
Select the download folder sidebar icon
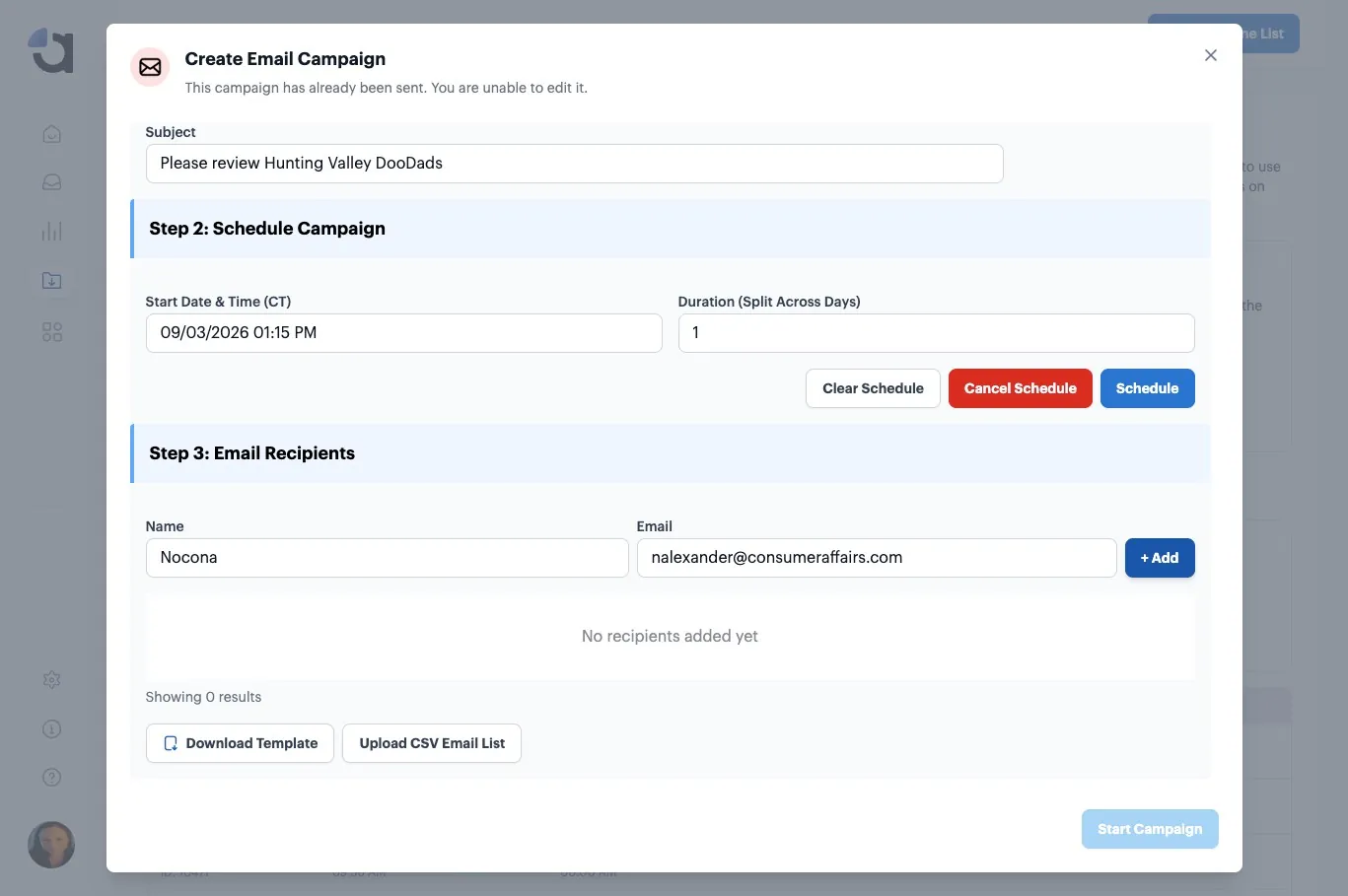pos(52,281)
